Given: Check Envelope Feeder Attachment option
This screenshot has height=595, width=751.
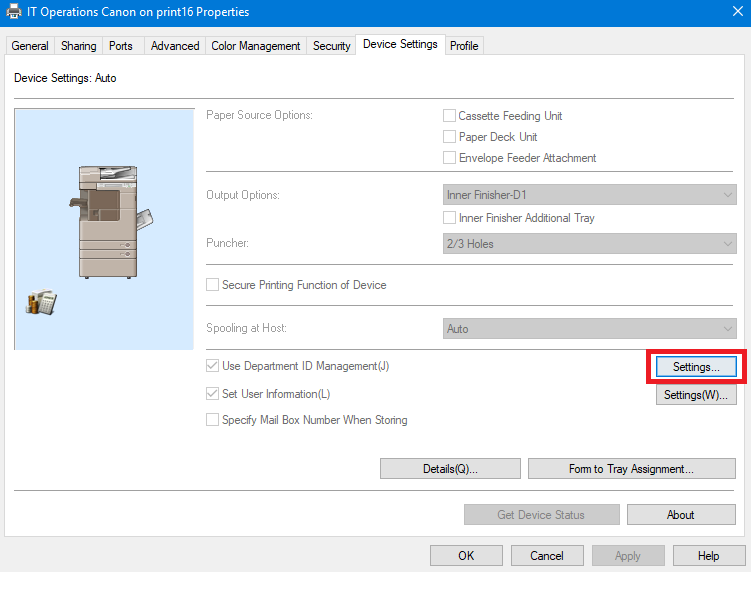Looking at the screenshot, I should [449, 158].
